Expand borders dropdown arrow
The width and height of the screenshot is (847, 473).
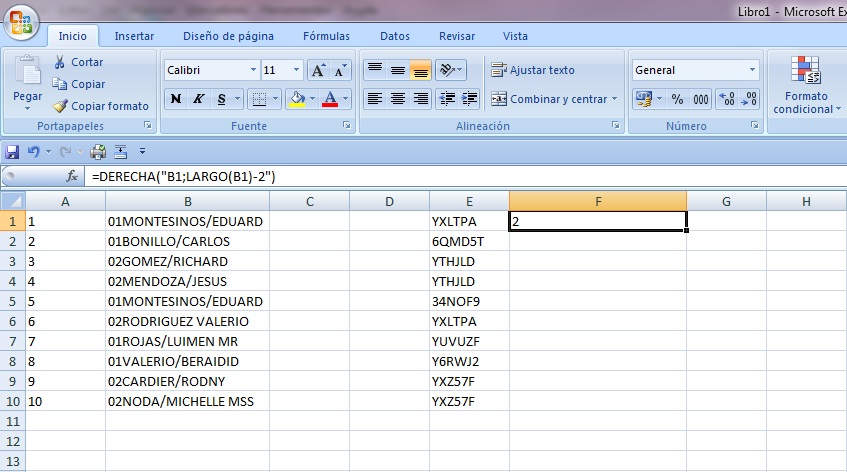pyautogui.click(x=275, y=99)
